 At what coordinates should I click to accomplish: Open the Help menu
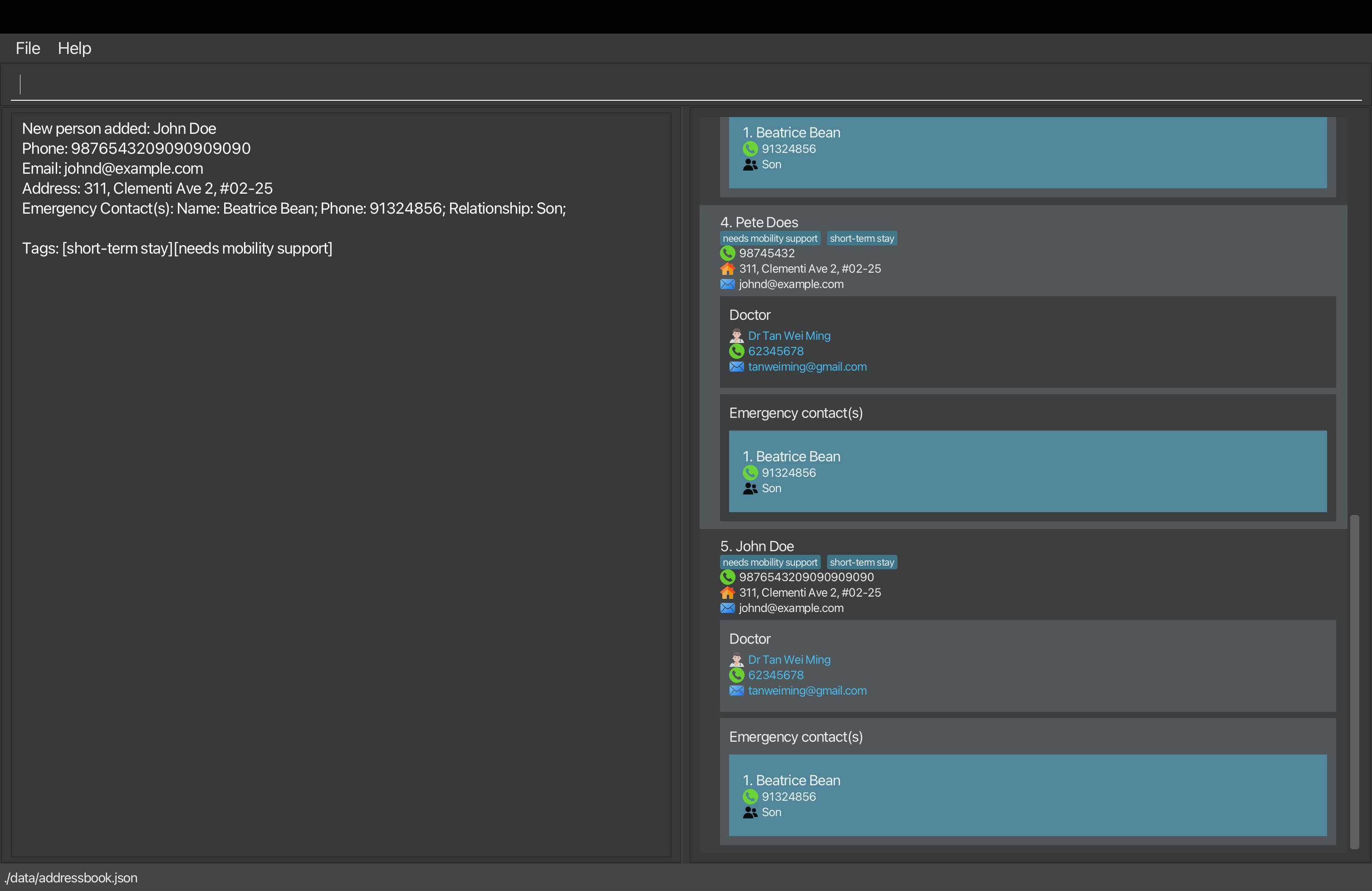point(74,49)
